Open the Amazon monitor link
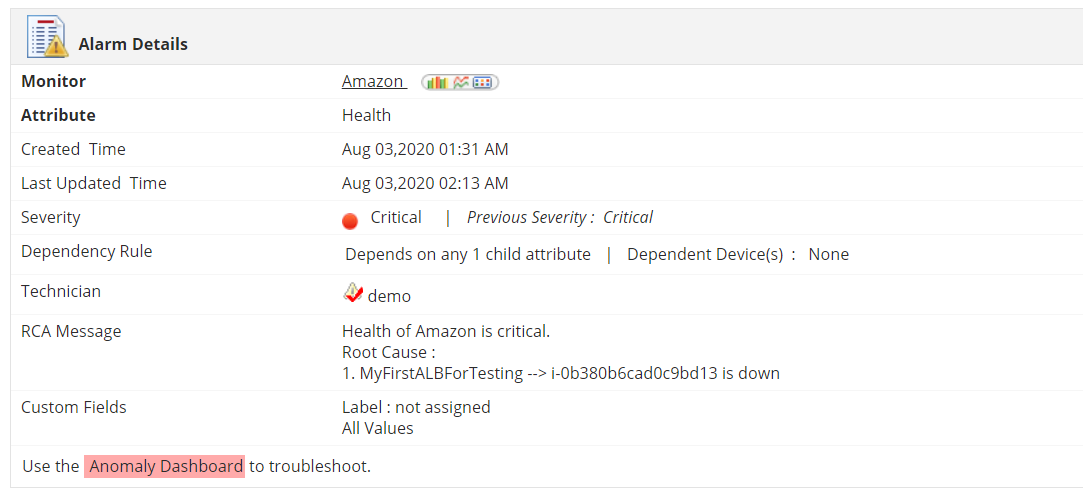The image size is (1083, 500). coord(372,82)
